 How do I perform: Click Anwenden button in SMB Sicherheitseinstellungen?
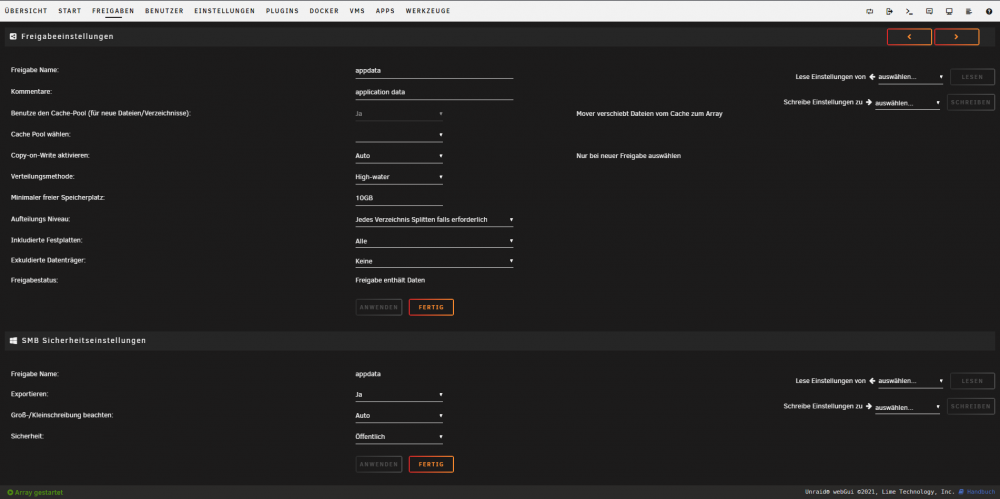379,465
